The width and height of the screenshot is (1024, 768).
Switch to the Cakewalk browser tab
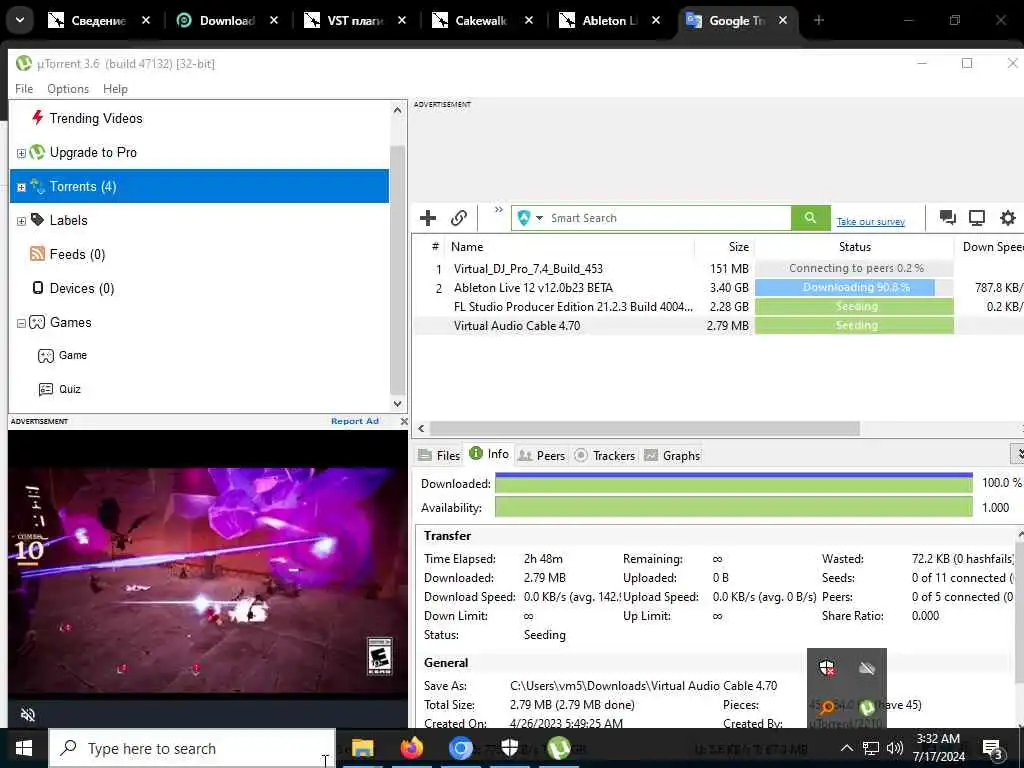pos(483,21)
